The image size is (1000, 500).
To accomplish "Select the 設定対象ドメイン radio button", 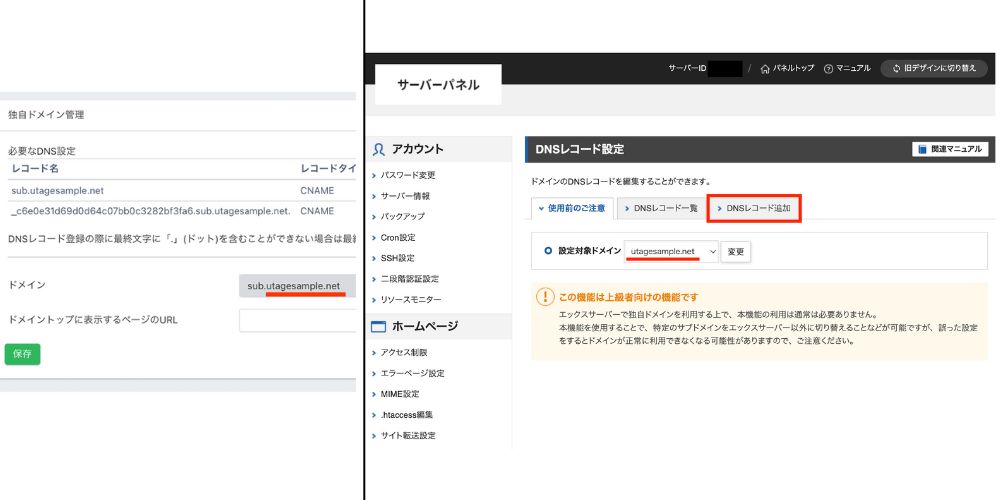I will [x=548, y=251].
